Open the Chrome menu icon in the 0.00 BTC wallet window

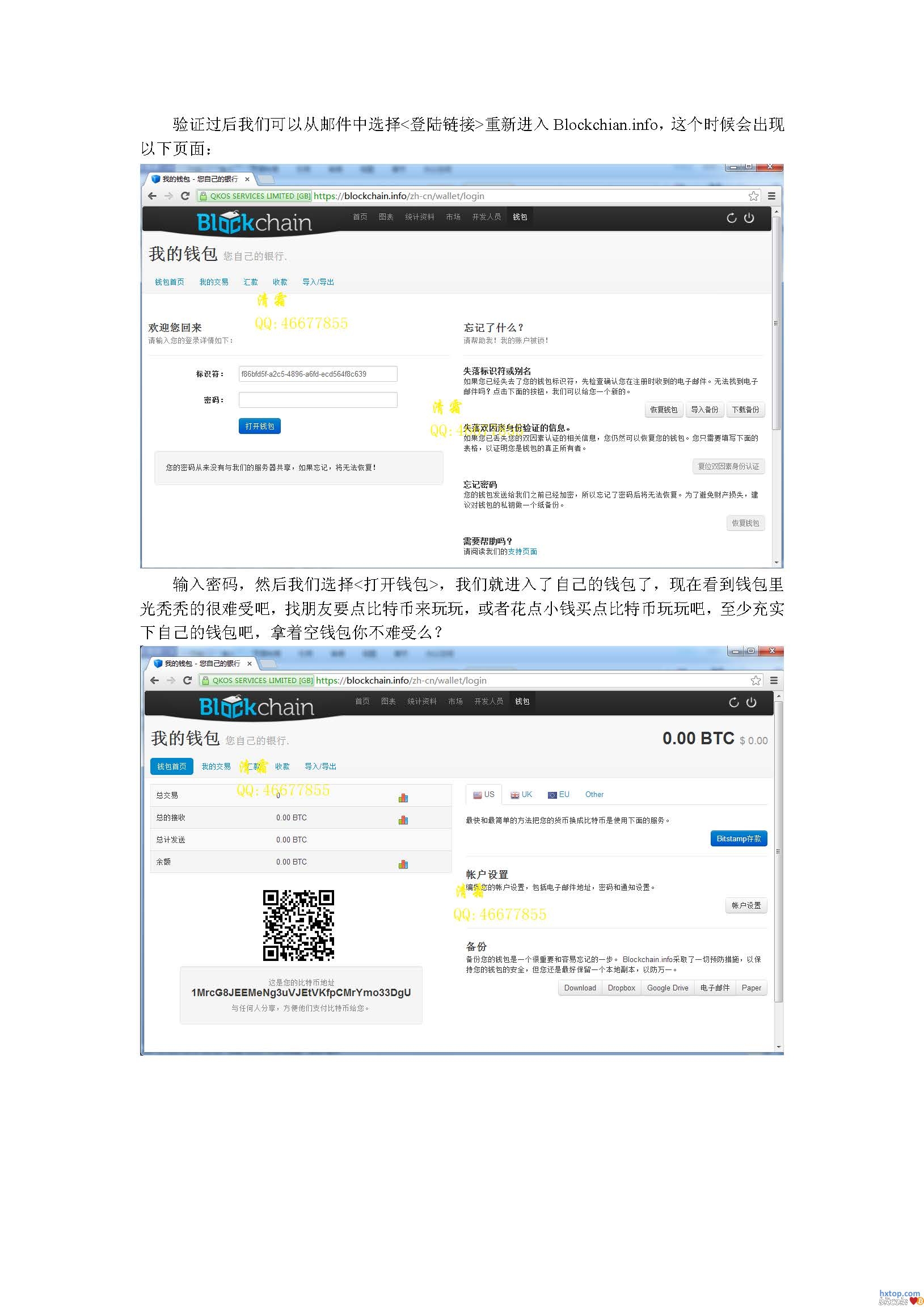[x=774, y=680]
